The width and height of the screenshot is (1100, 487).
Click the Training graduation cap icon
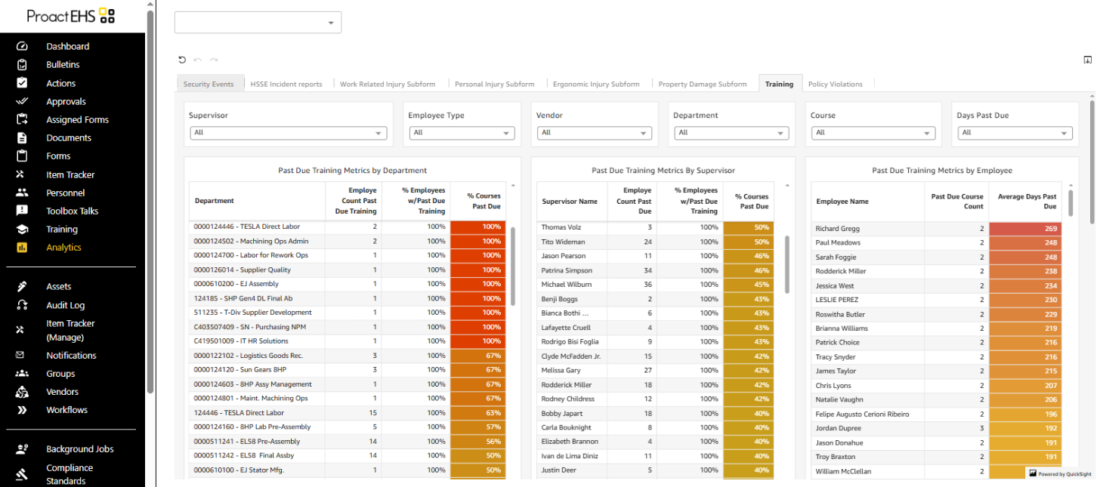[x=22, y=229]
